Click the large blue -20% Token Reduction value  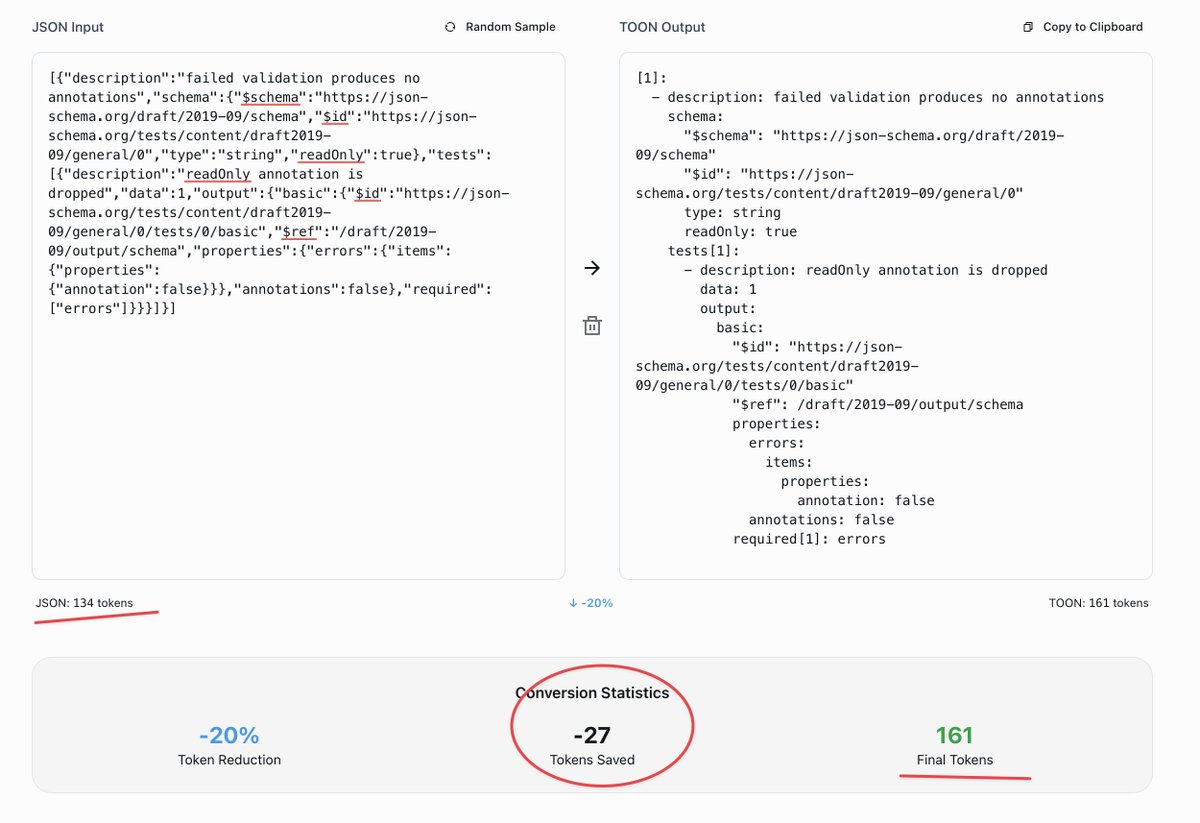[x=229, y=735]
